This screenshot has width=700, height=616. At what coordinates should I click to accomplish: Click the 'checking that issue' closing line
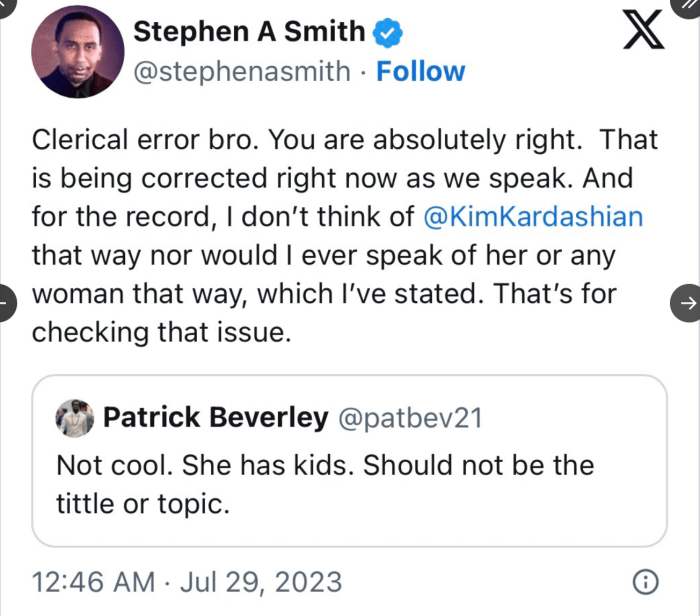coord(160,332)
